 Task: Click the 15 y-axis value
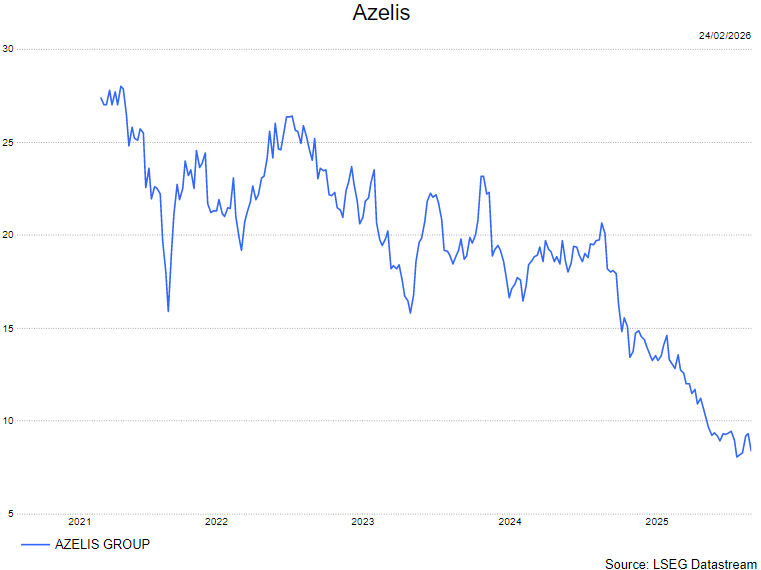click(x=8, y=328)
